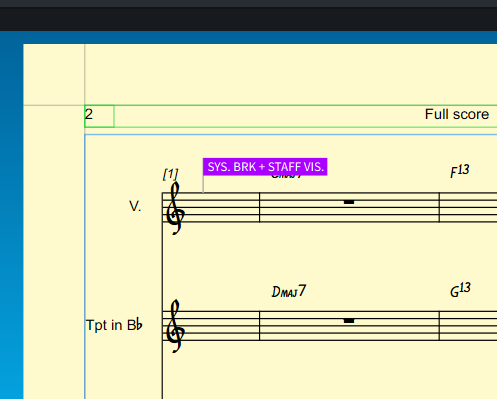Viewport: 497px width, 399px height.
Task: Select the Dmaj7 chord symbol
Action: [289, 291]
